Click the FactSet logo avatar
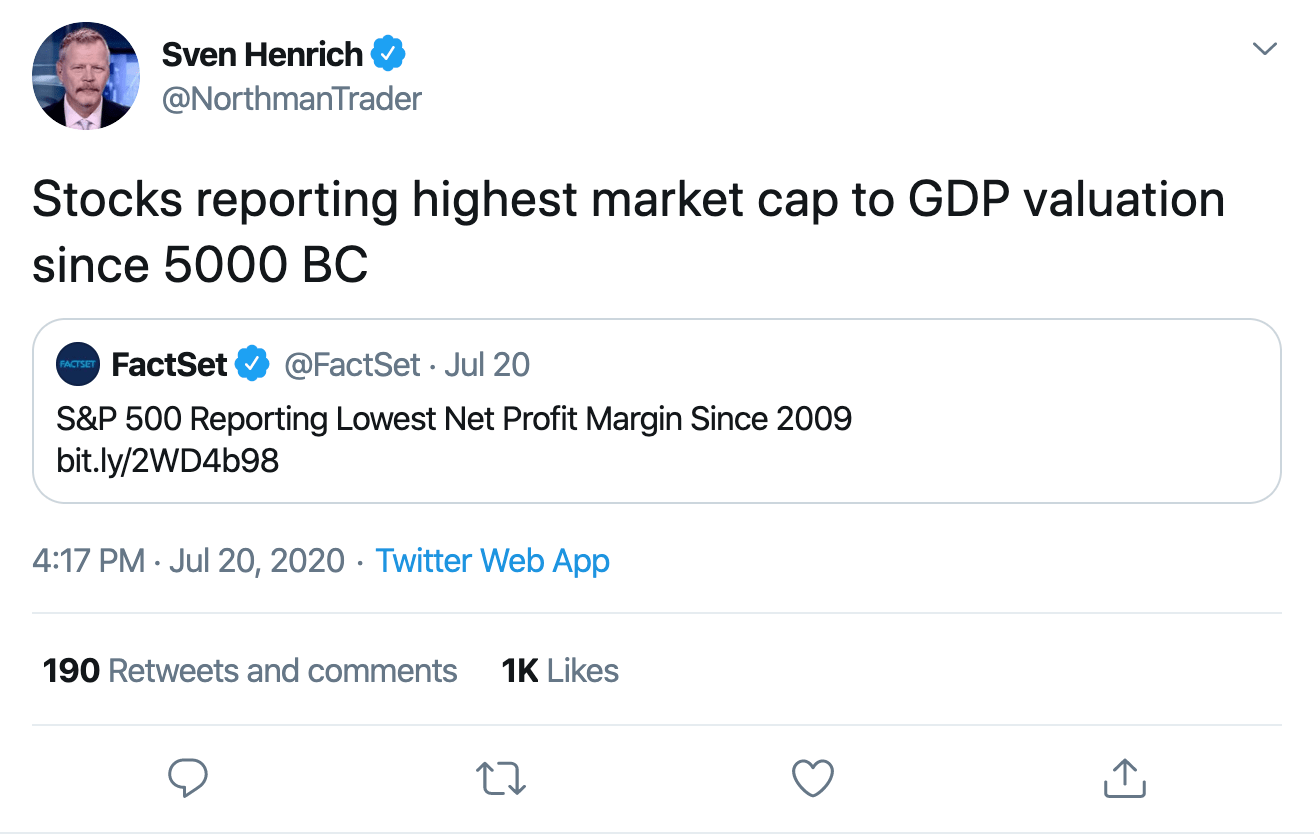Image resolution: width=1314 pixels, height=836 pixels. (x=77, y=366)
